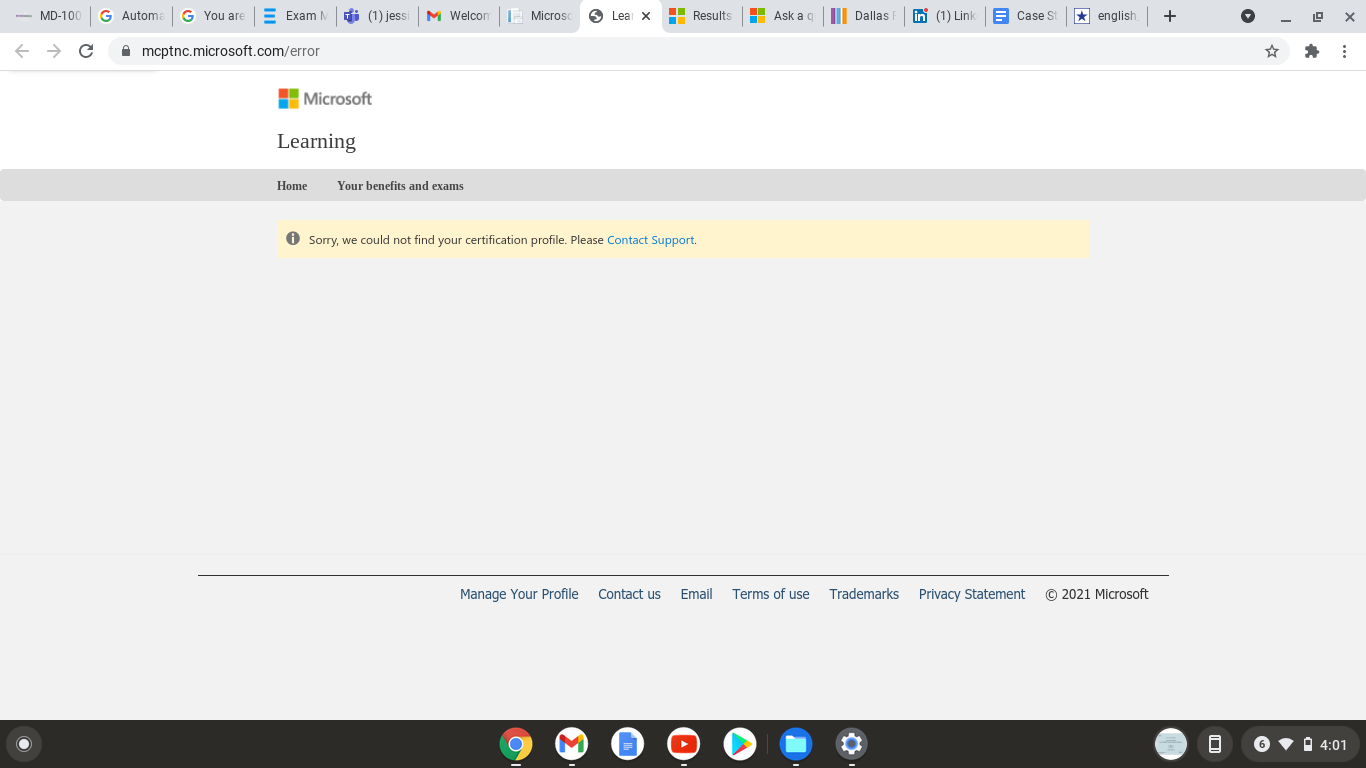Open the Email footer link
The width and height of the screenshot is (1366, 768).
tap(696, 594)
